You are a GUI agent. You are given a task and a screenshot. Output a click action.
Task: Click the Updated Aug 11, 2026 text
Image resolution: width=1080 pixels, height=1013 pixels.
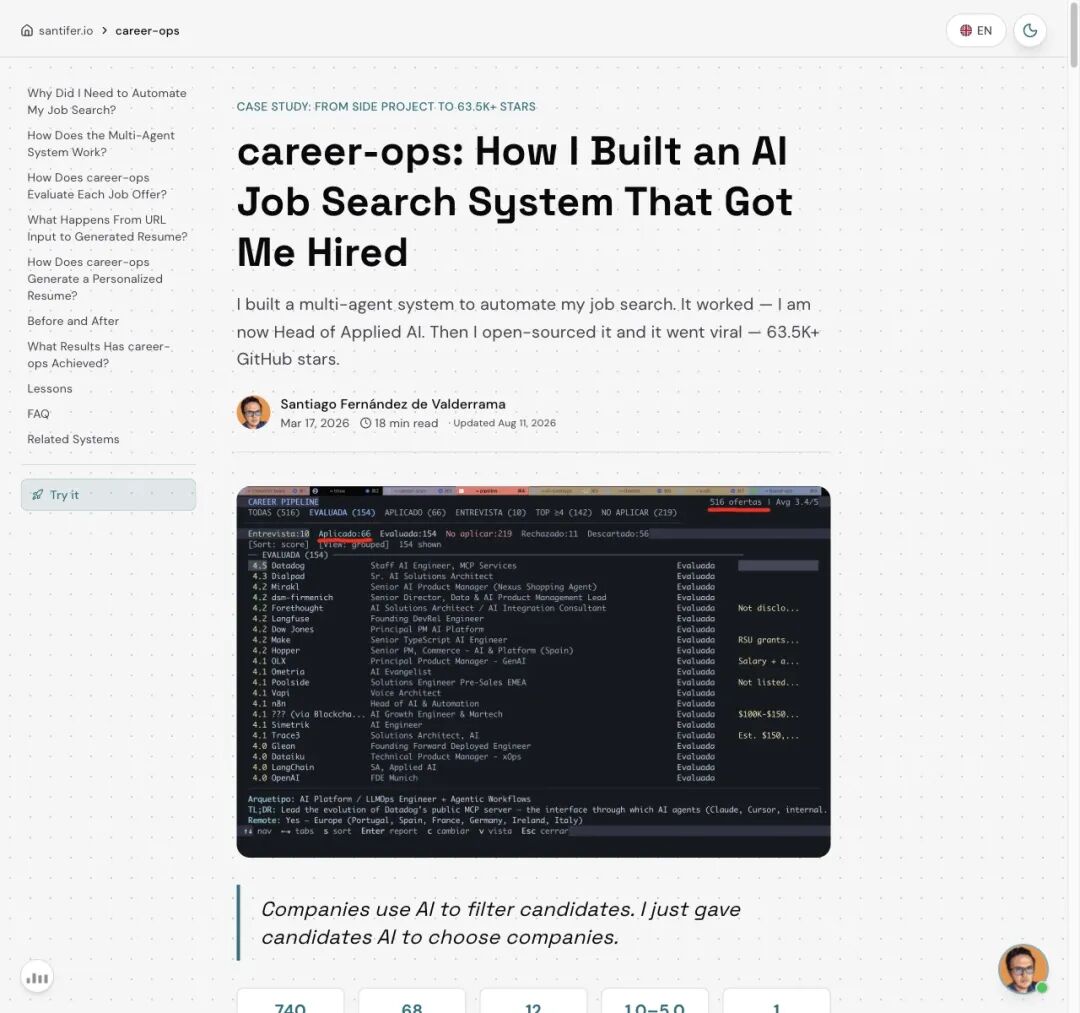[504, 423]
